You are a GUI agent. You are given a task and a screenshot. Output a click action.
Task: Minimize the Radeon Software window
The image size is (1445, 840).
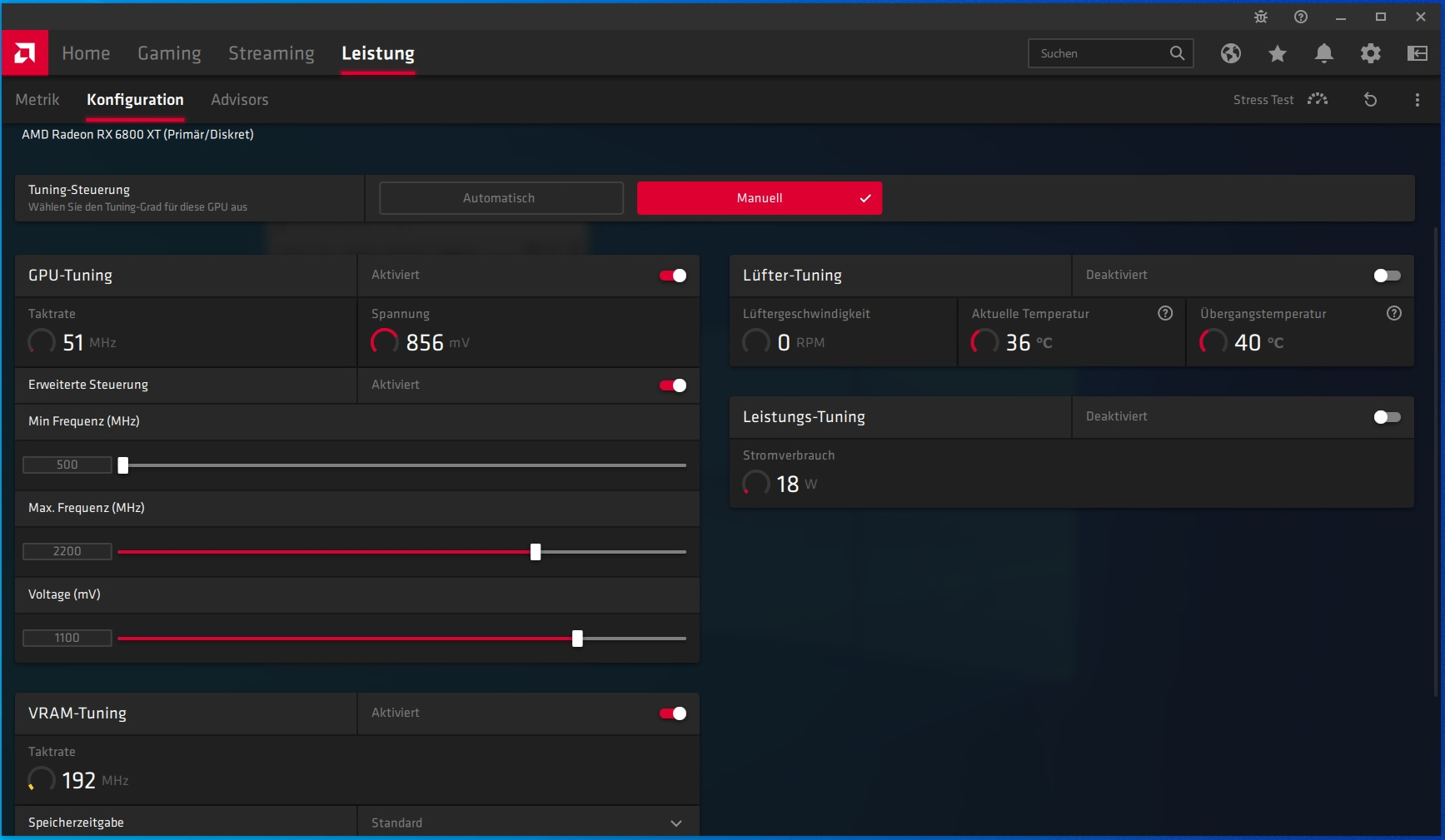(x=1341, y=17)
